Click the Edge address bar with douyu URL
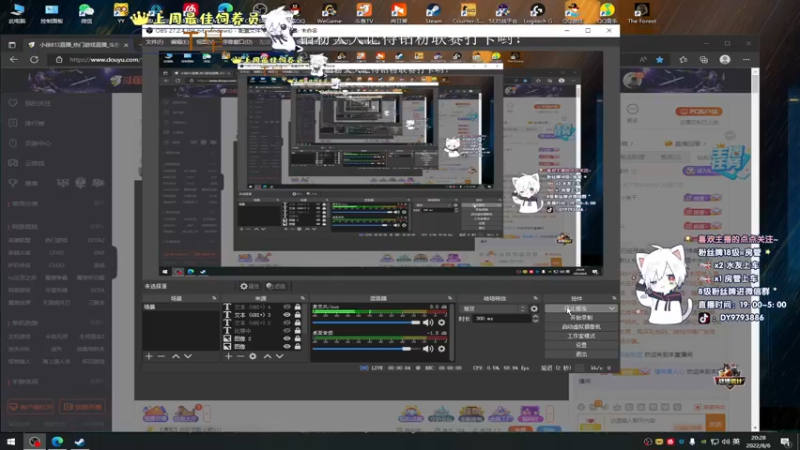Image resolution: width=800 pixels, height=450 pixels. 97,60
